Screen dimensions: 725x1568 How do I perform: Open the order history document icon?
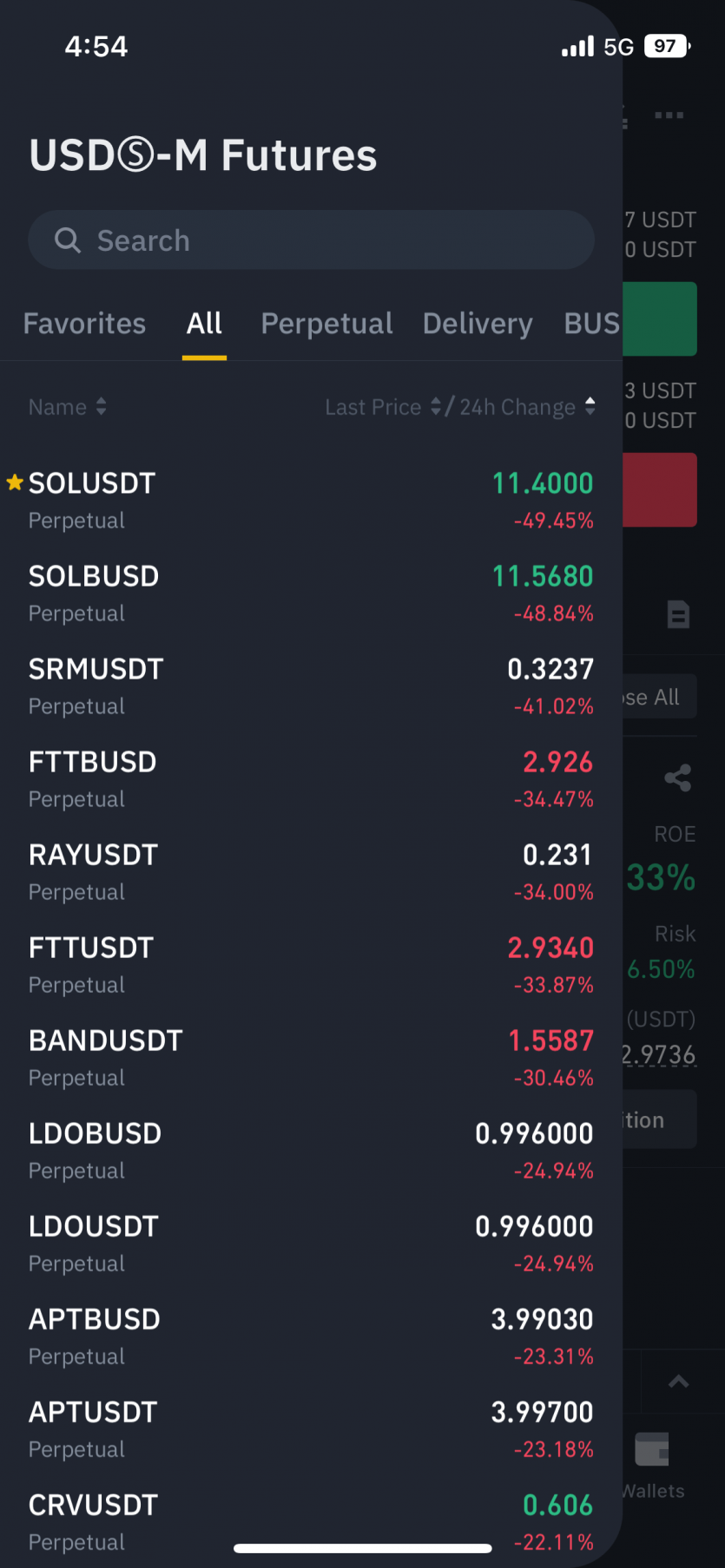(678, 614)
